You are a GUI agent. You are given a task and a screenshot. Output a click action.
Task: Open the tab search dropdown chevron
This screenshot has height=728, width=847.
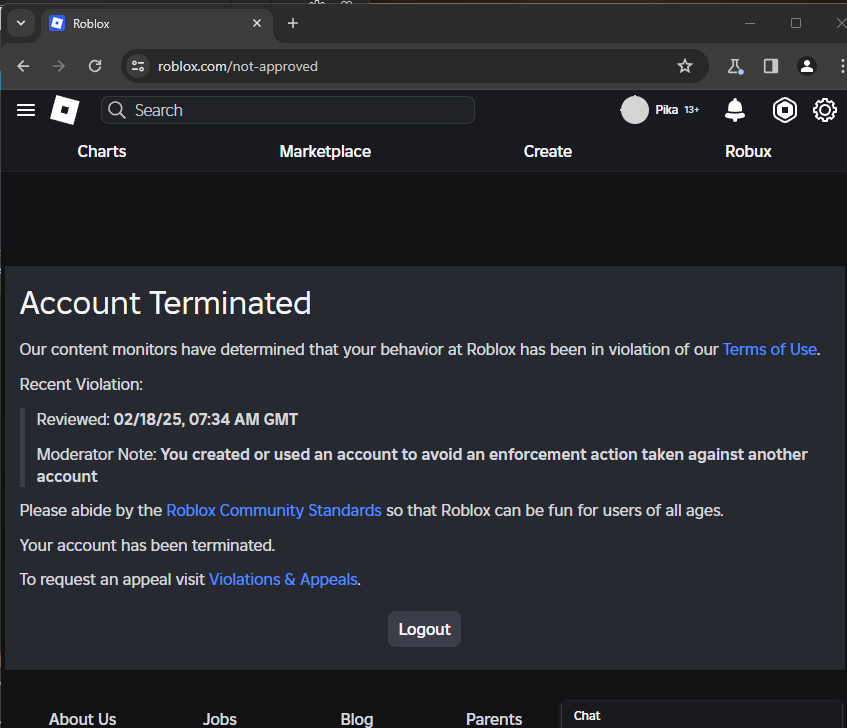click(x=21, y=23)
